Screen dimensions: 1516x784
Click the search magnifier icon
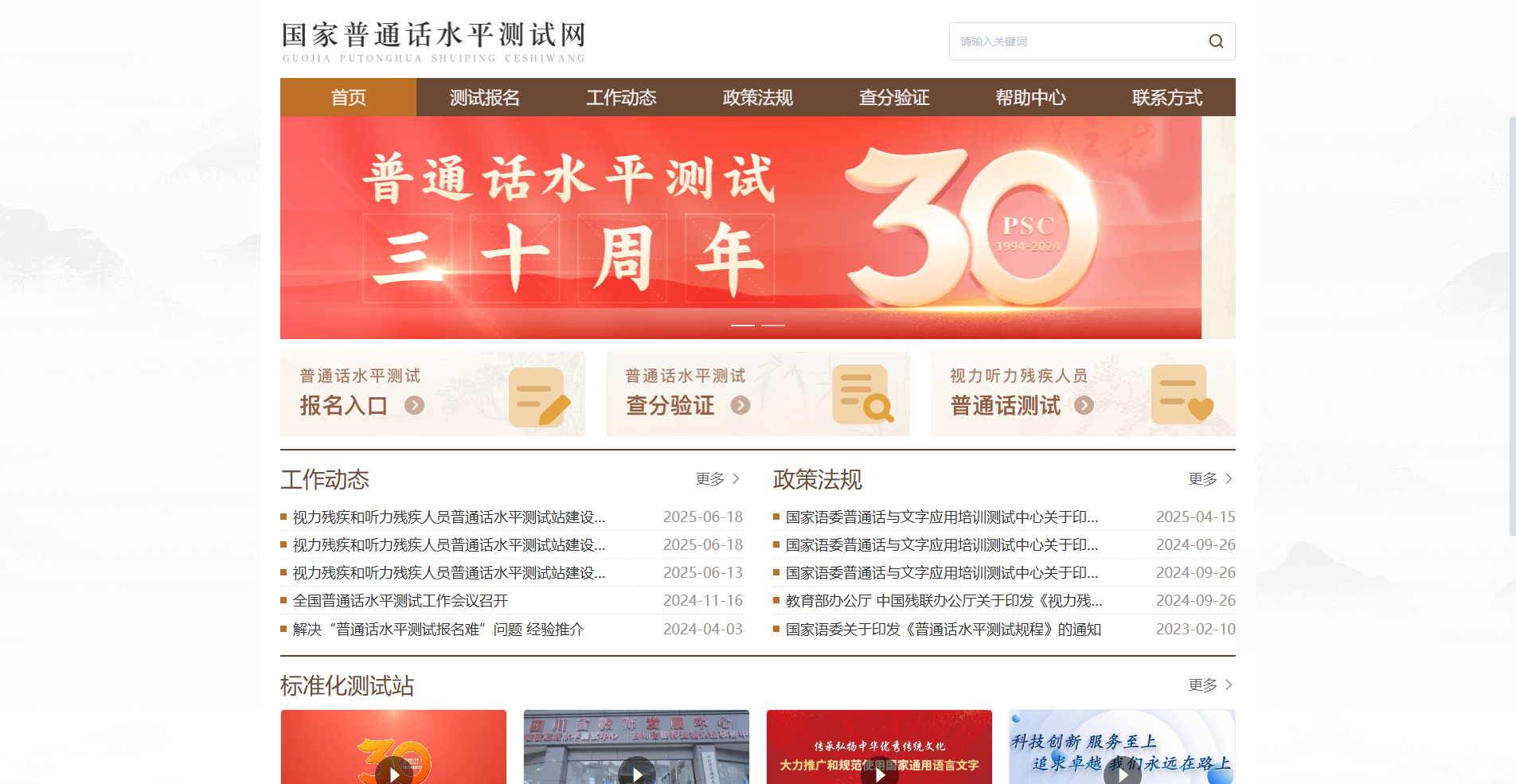coord(1215,41)
